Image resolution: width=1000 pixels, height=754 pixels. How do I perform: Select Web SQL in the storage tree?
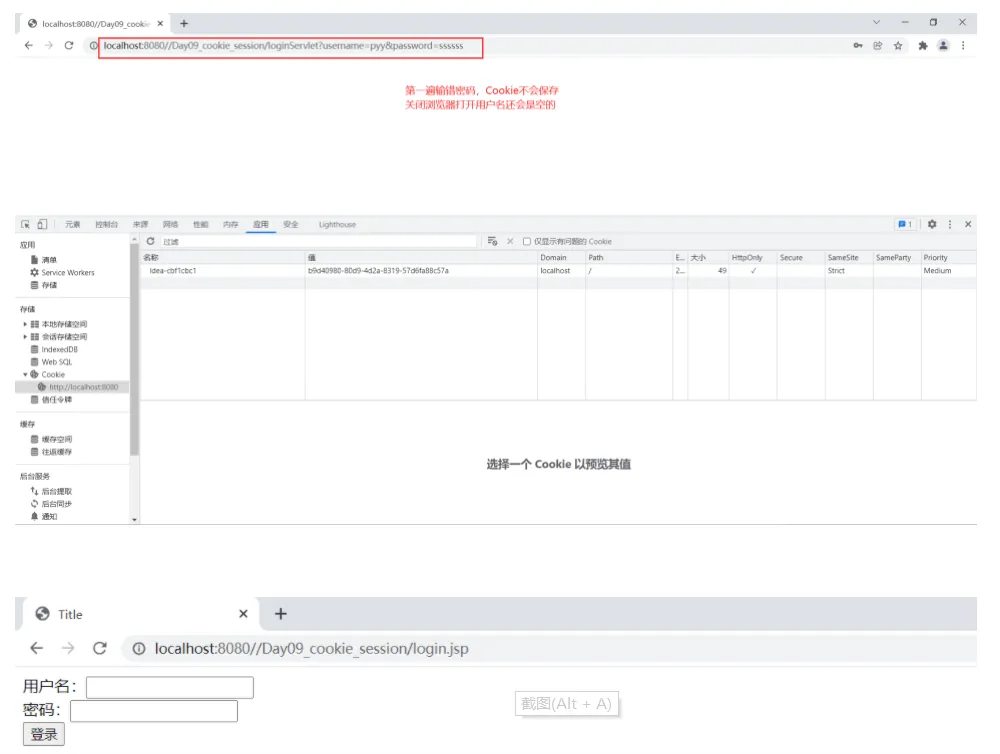coord(51,362)
